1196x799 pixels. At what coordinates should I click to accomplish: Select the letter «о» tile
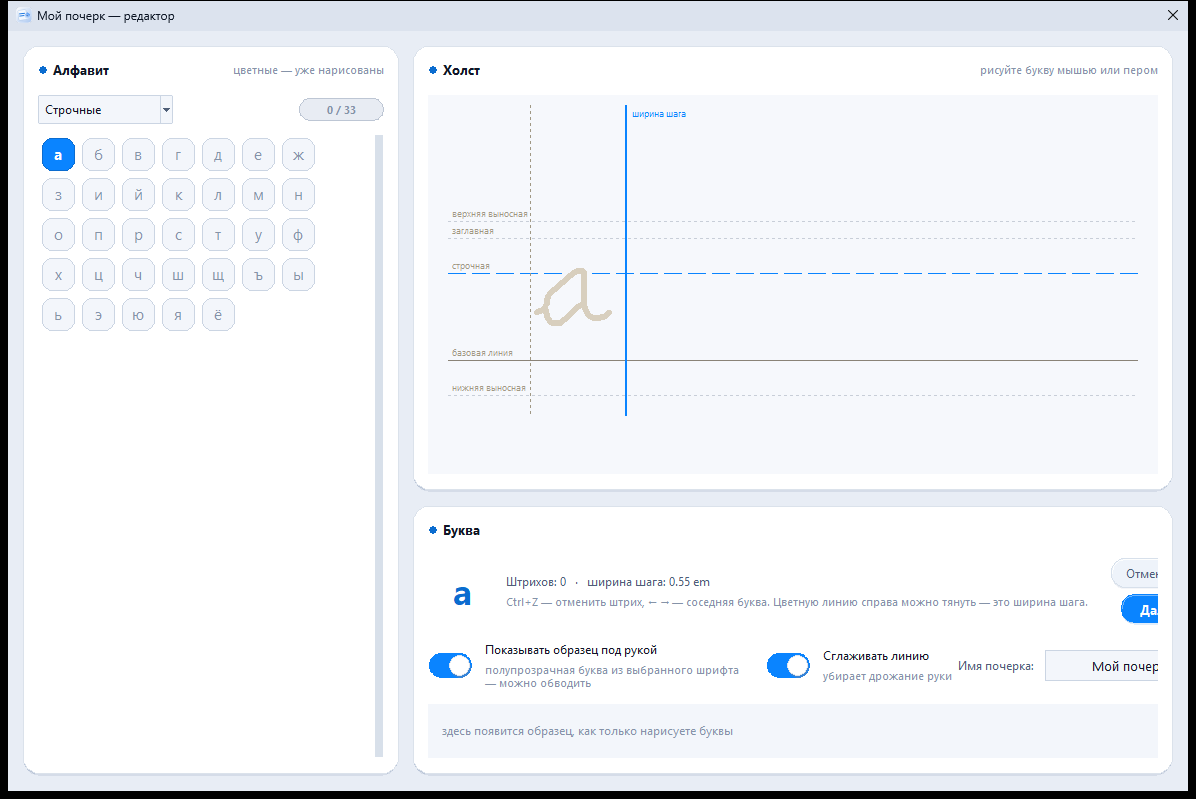point(58,235)
